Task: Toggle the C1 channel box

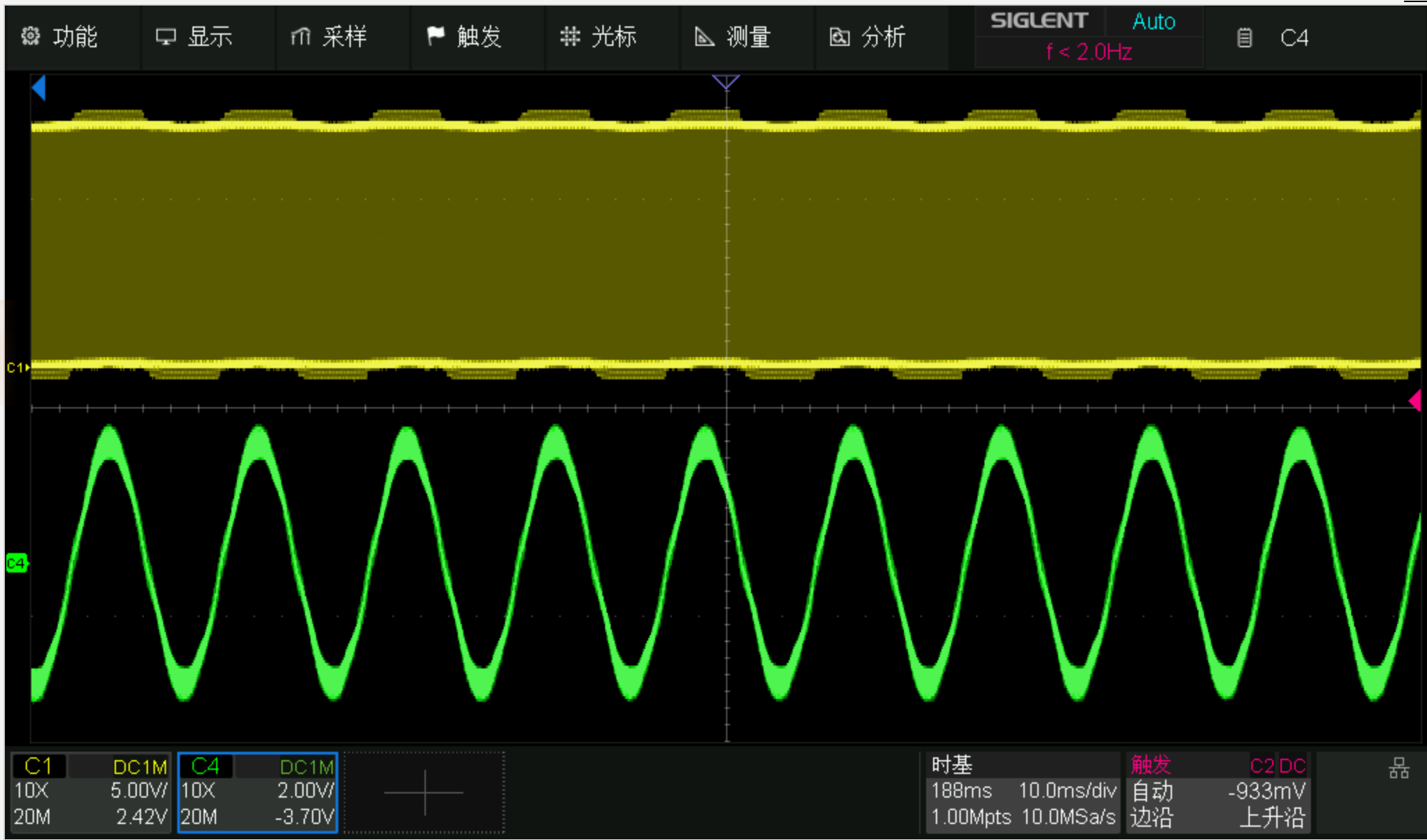Action: click(90, 792)
